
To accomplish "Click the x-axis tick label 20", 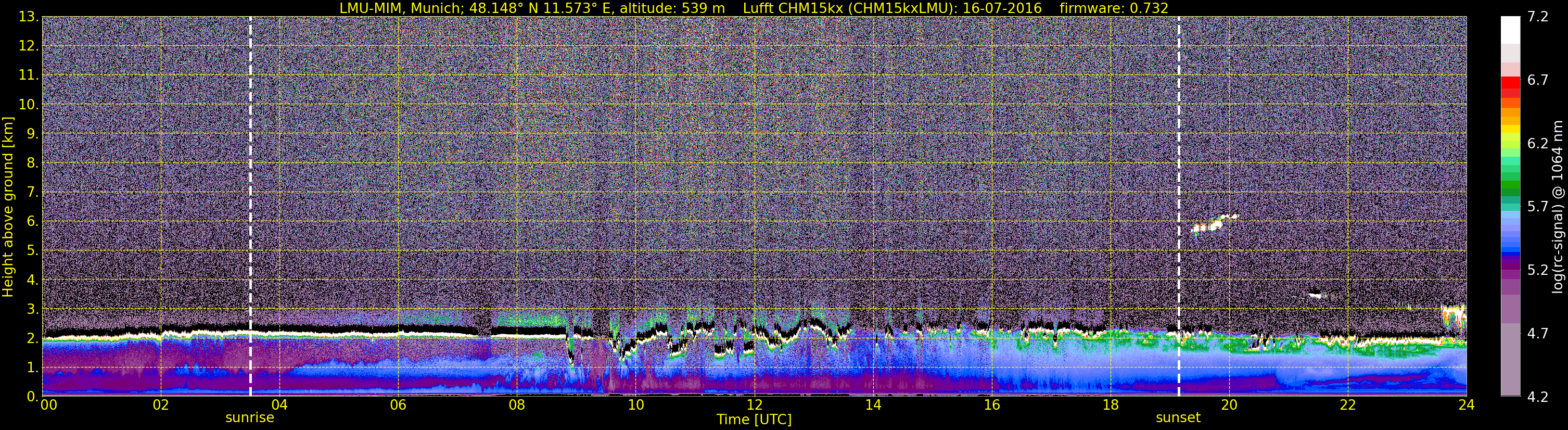I will pos(1229,404).
